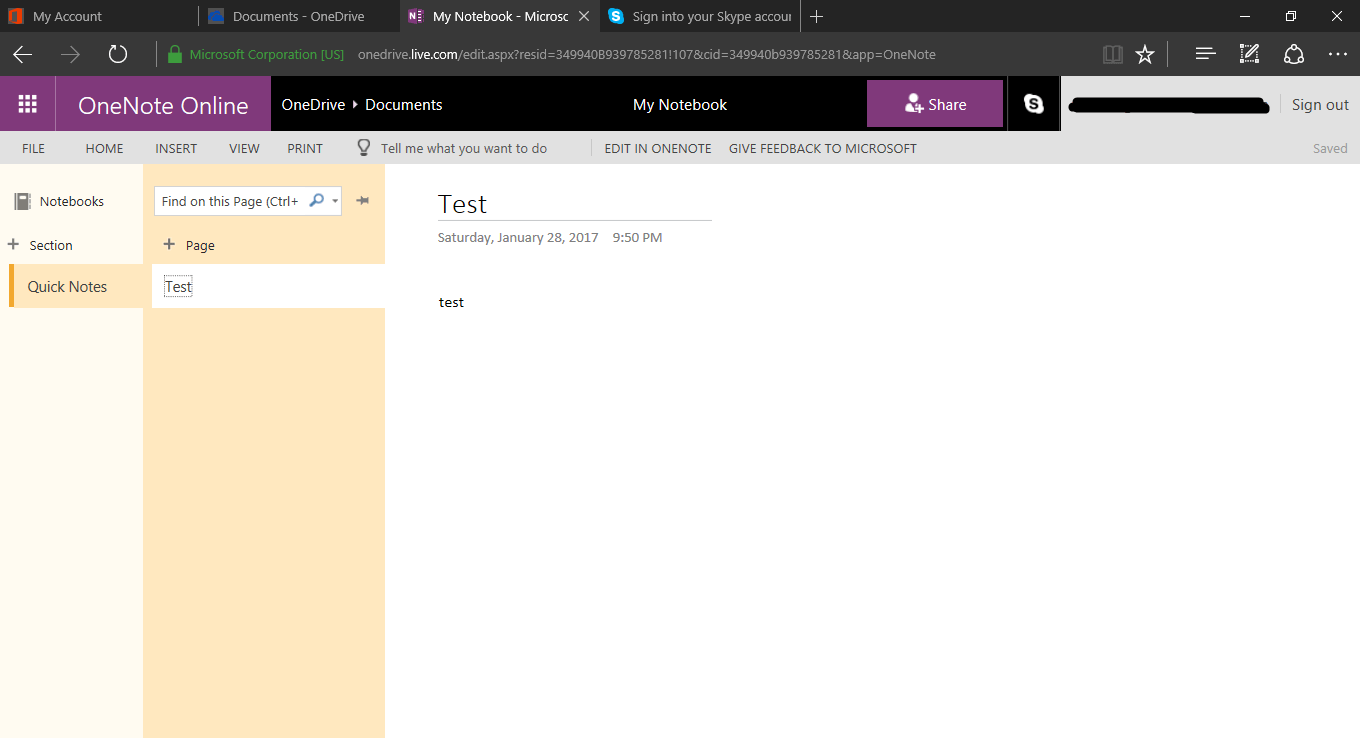
Task: Click the browser share icon
Action: (x=1294, y=54)
